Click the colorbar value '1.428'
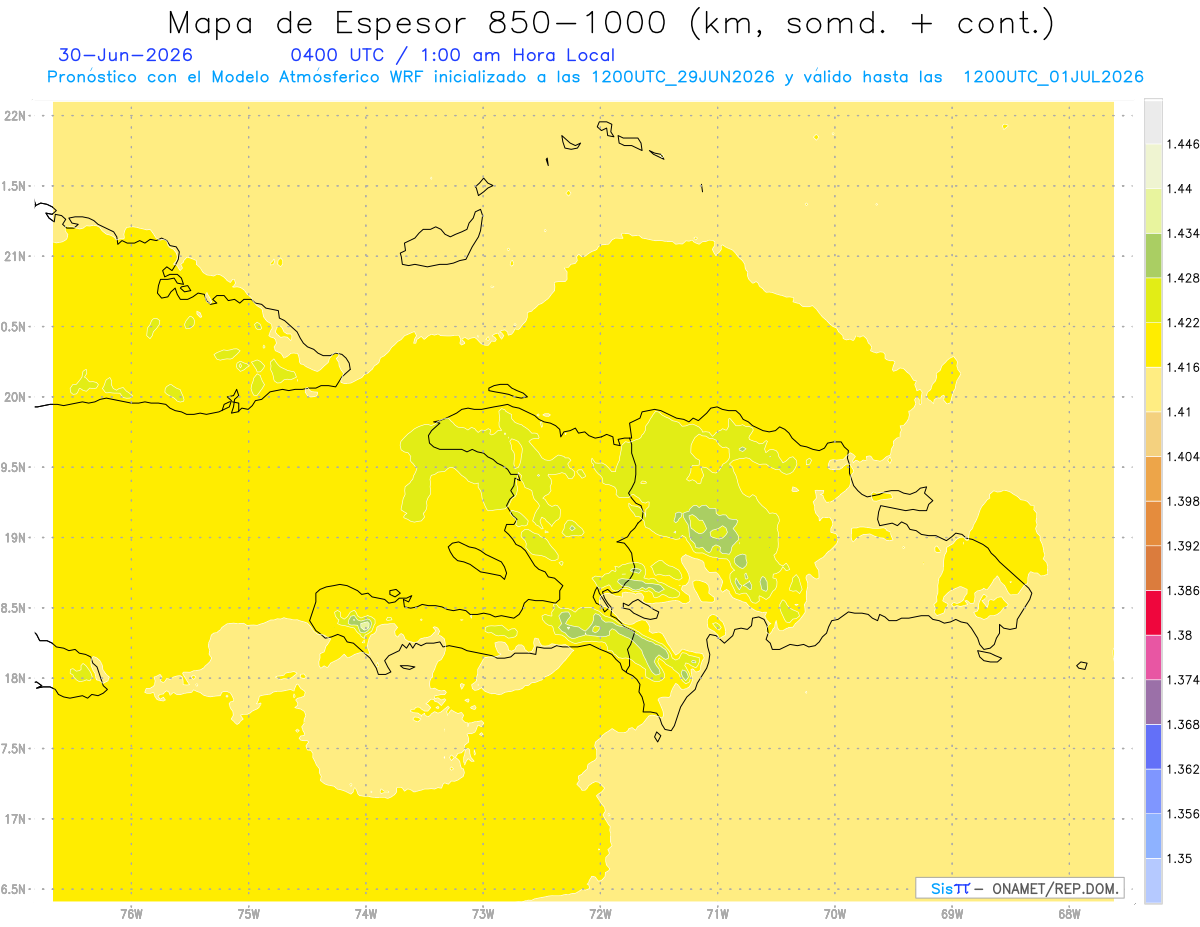This screenshot has height=927, width=1200. 1183,278
